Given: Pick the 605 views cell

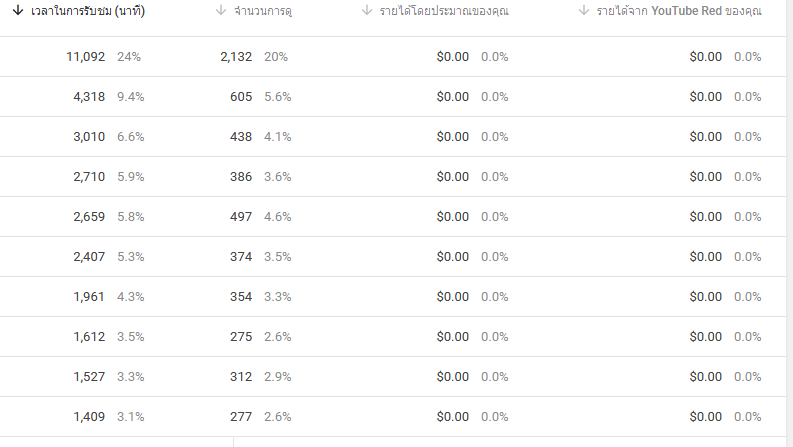Looking at the screenshot, I should pos(242,97).
